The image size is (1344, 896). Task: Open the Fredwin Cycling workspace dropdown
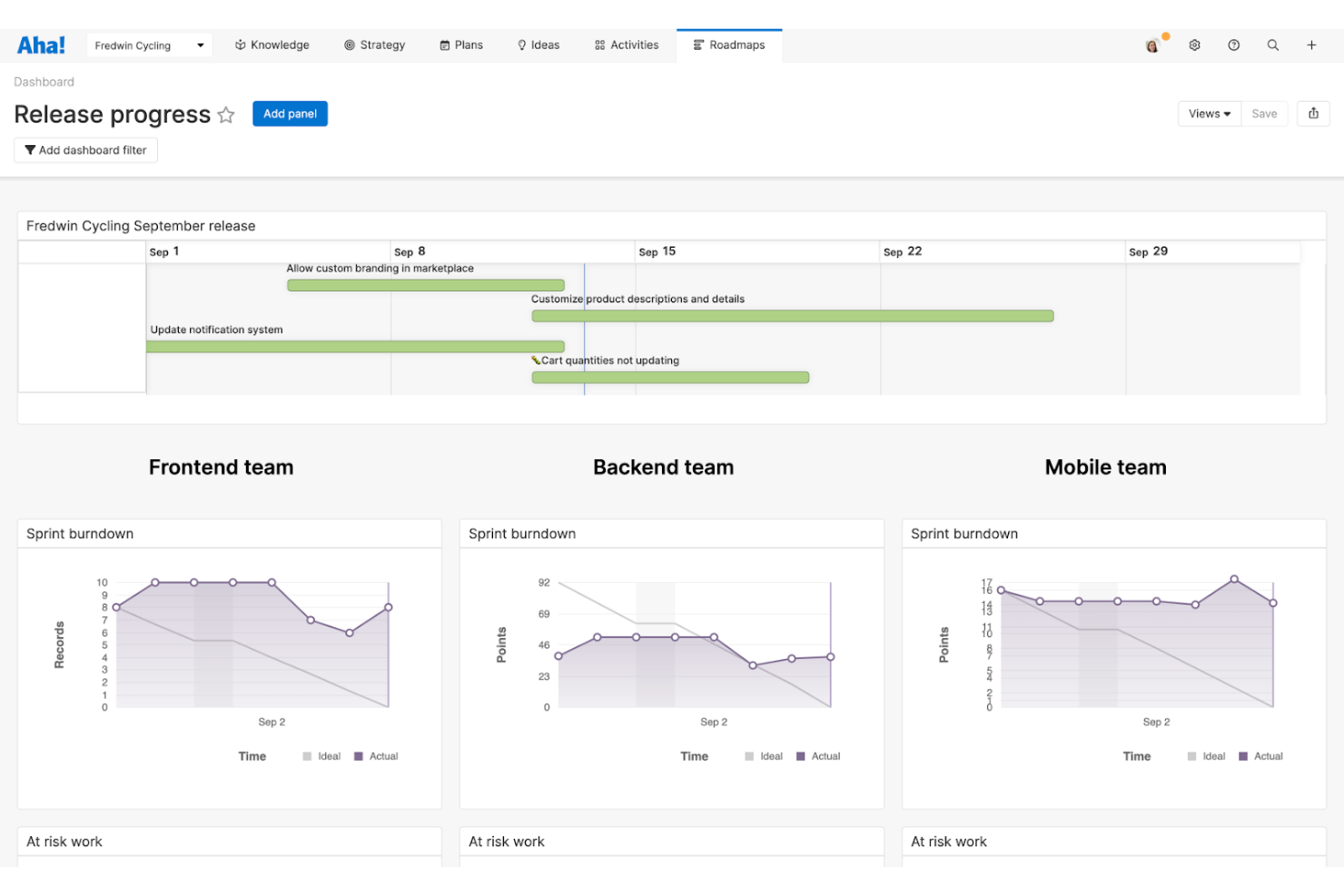pyautogui.click(x=149, y=45)
